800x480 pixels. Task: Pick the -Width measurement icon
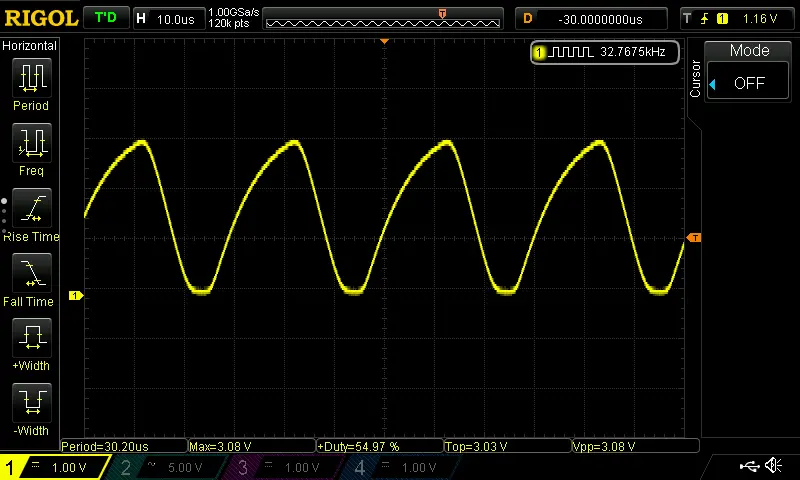coord(31,403)
